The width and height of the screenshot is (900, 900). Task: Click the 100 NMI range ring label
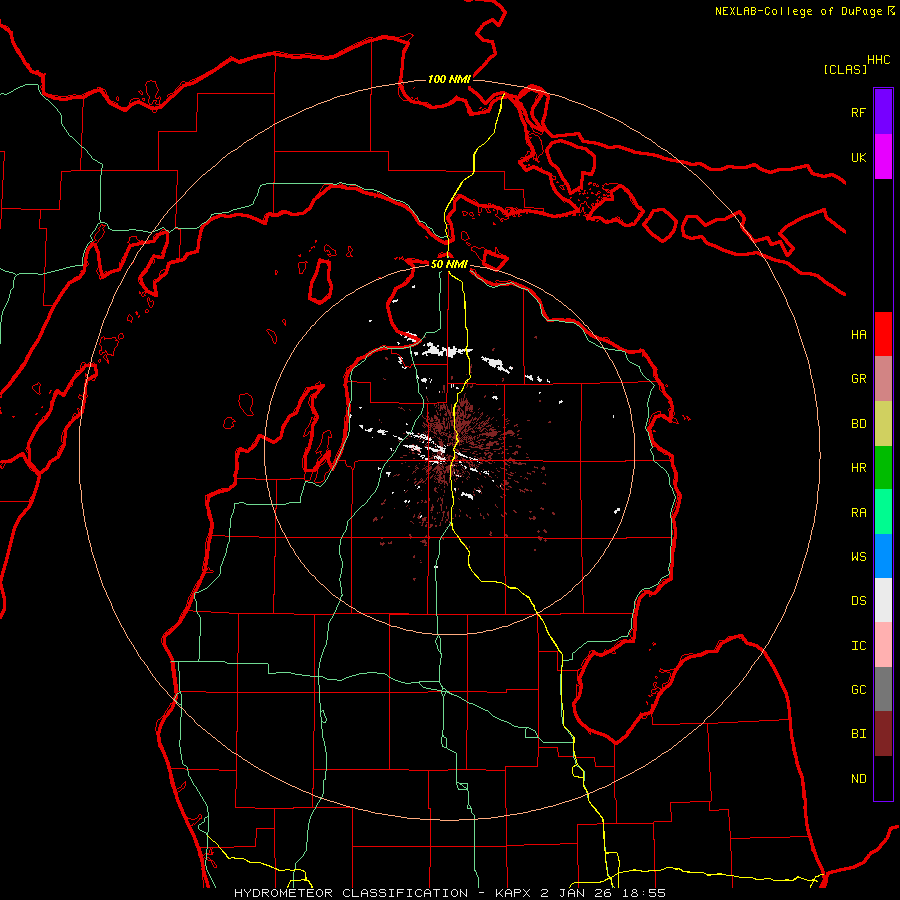click(x=449, y=79)
